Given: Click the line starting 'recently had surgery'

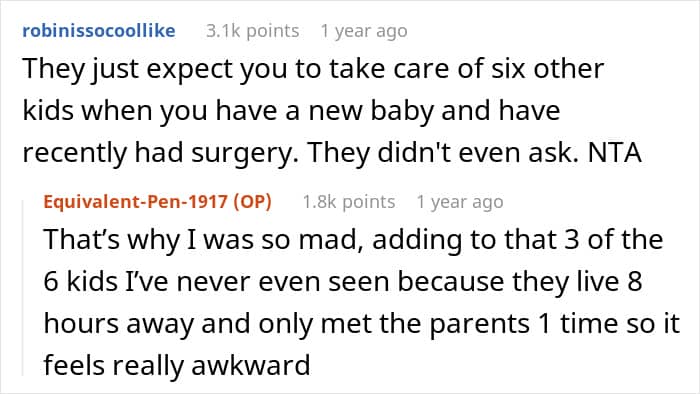Looking at the screenshot, I should coord(332,153).
